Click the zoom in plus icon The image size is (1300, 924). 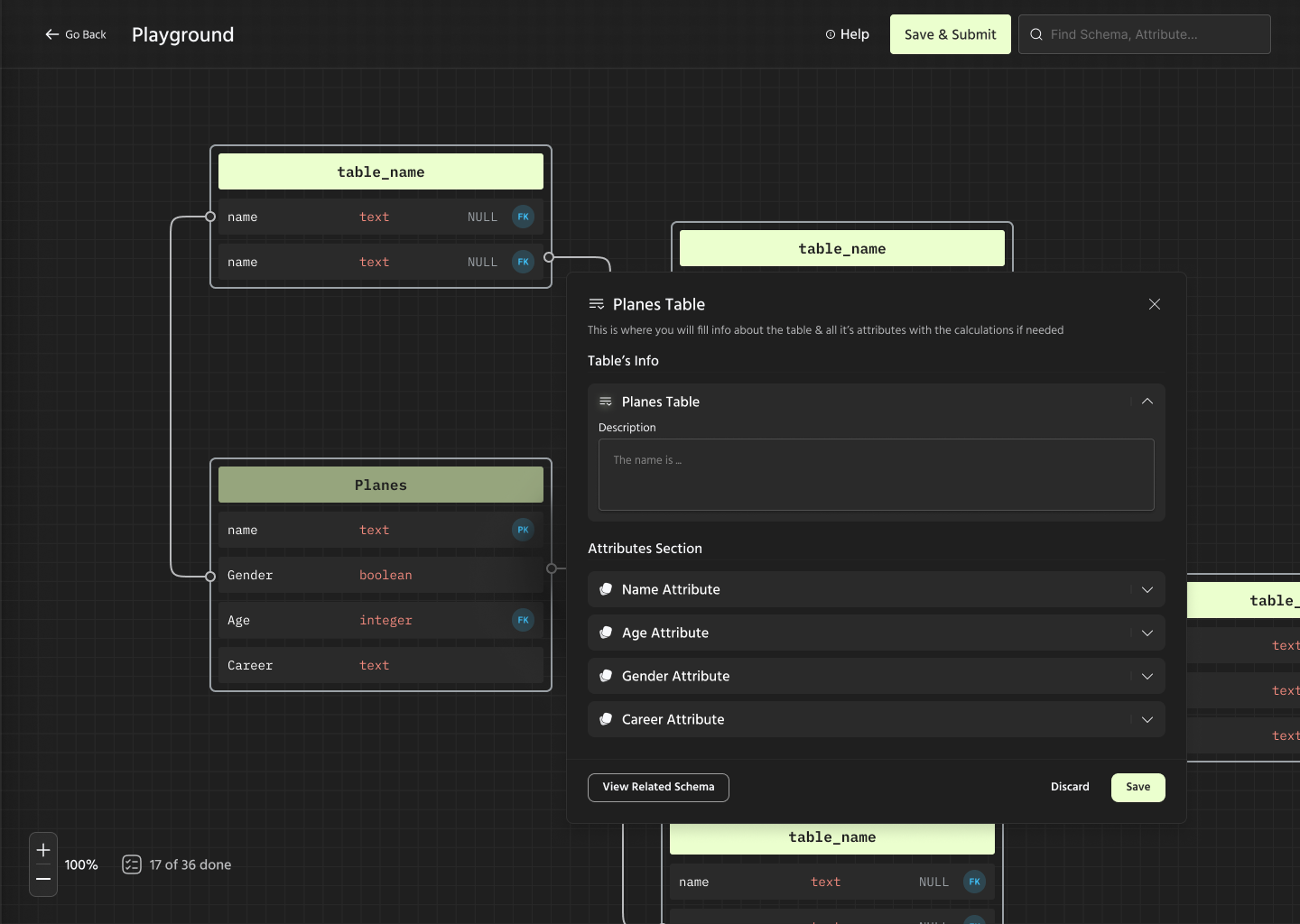(x=43, y=850)
